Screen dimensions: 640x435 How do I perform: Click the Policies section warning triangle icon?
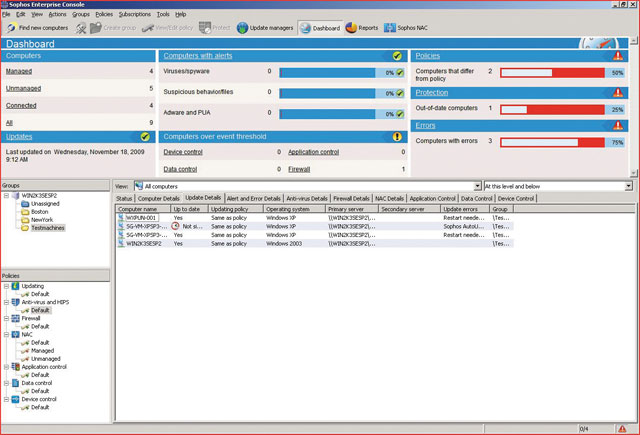pyautogui.click(x=618, y=56)
